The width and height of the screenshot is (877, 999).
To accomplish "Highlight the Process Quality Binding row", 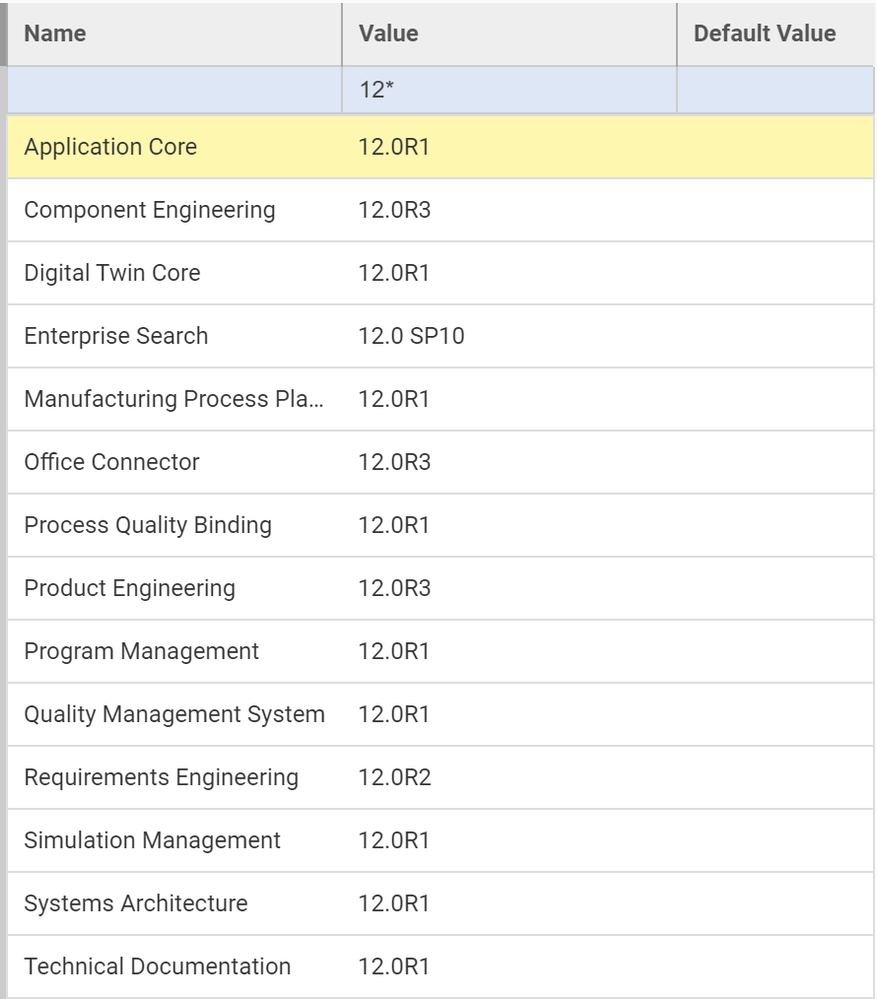I will click(x=147, y=525).
